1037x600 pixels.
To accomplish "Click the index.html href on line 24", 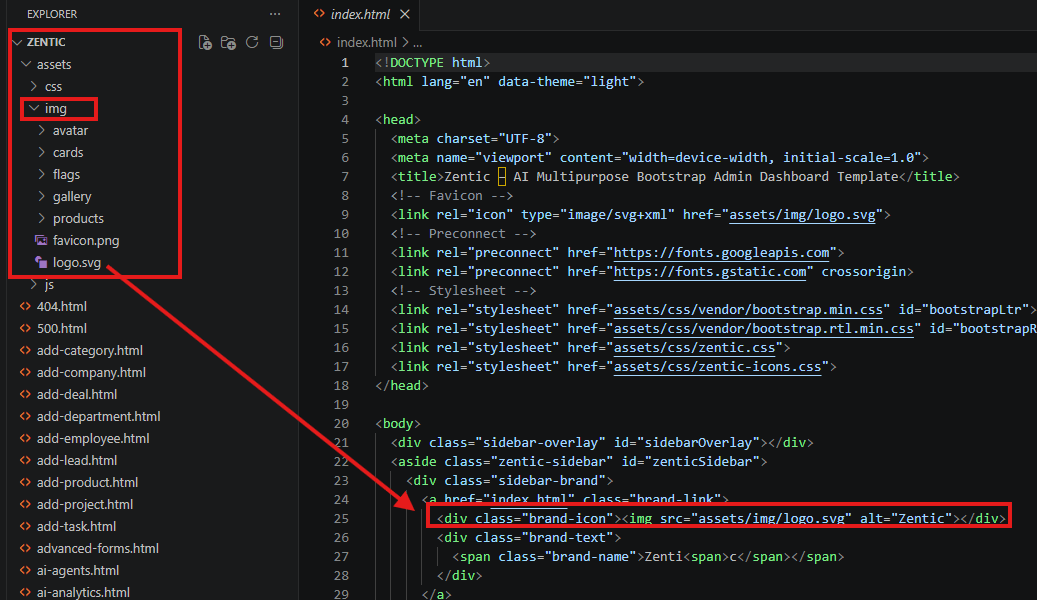I will click(528, 499).
